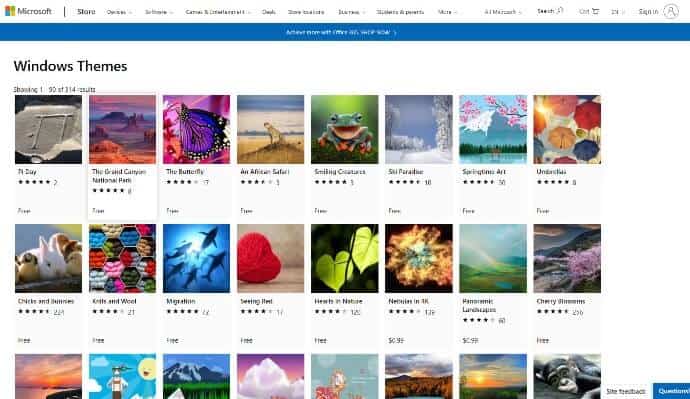The width and height of the screenshot is (690, 399).
Task: Open the Questions chat button
Action: pos(672,391)
